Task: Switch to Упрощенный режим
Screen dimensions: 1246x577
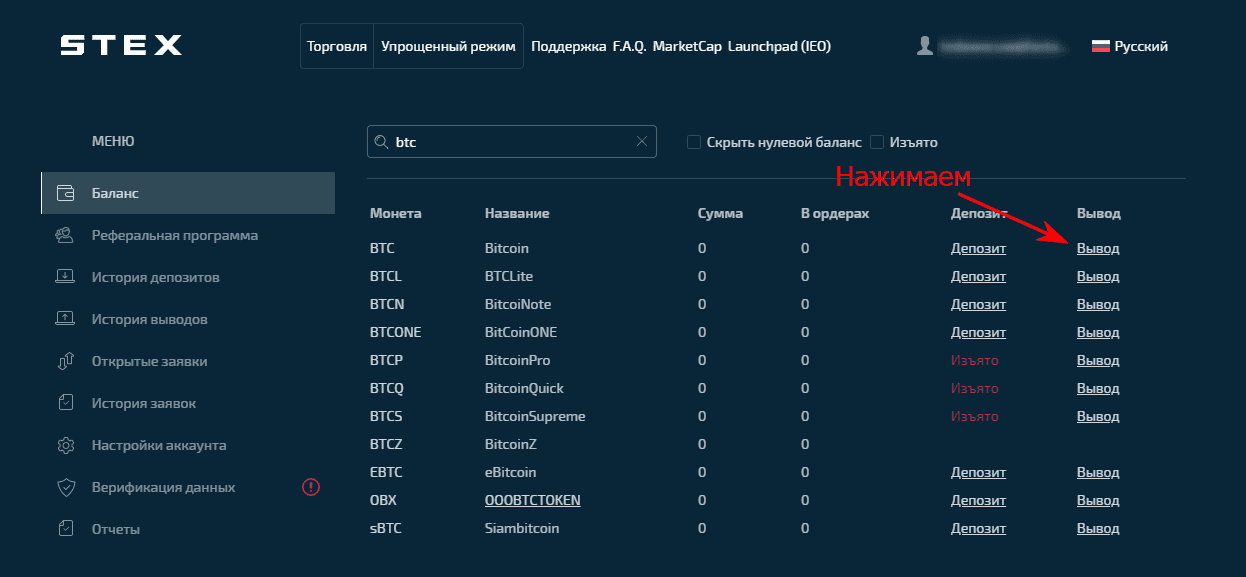Action: pos(448,46)
